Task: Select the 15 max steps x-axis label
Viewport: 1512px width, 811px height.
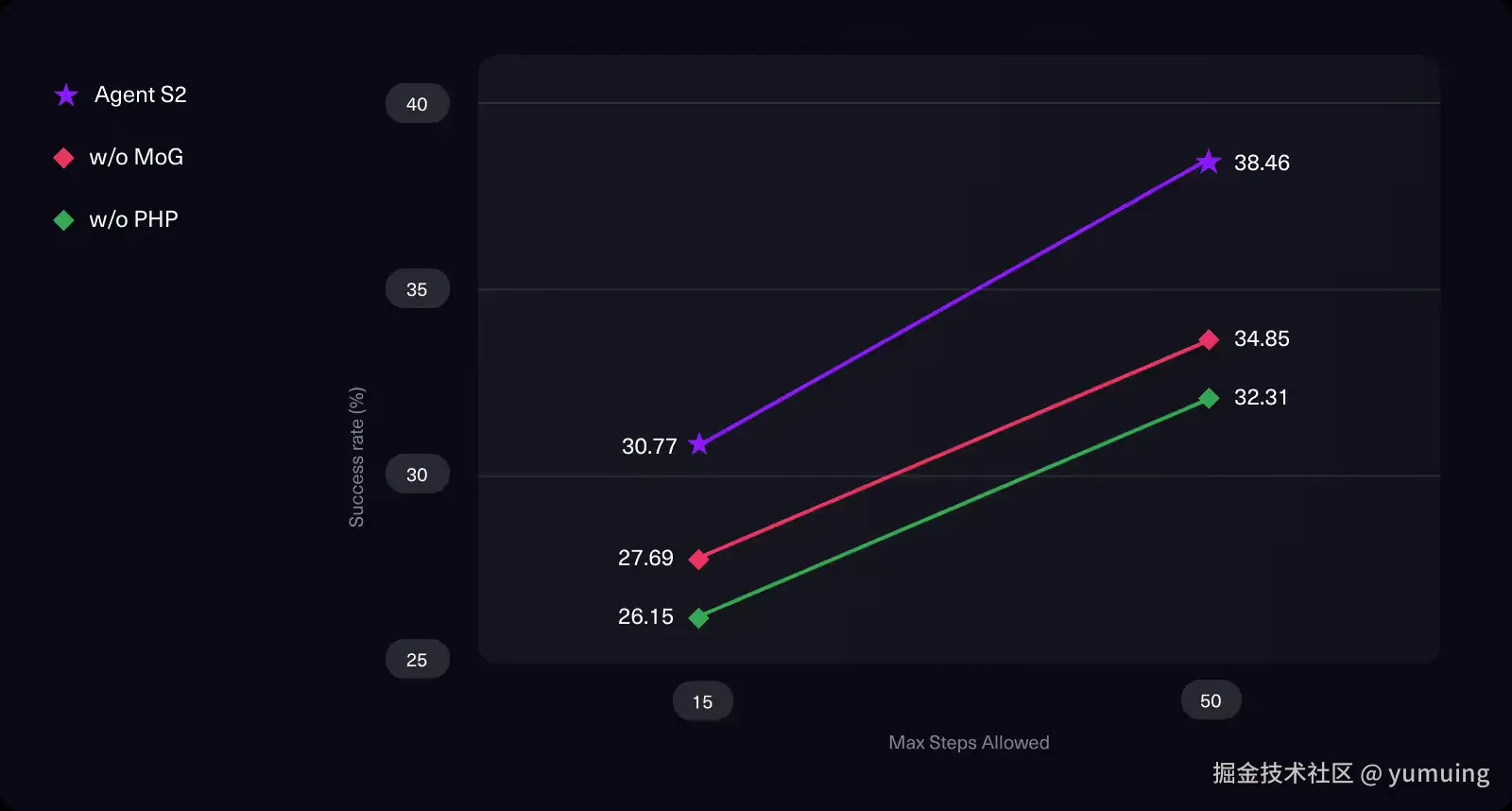Action: point(702,701)
